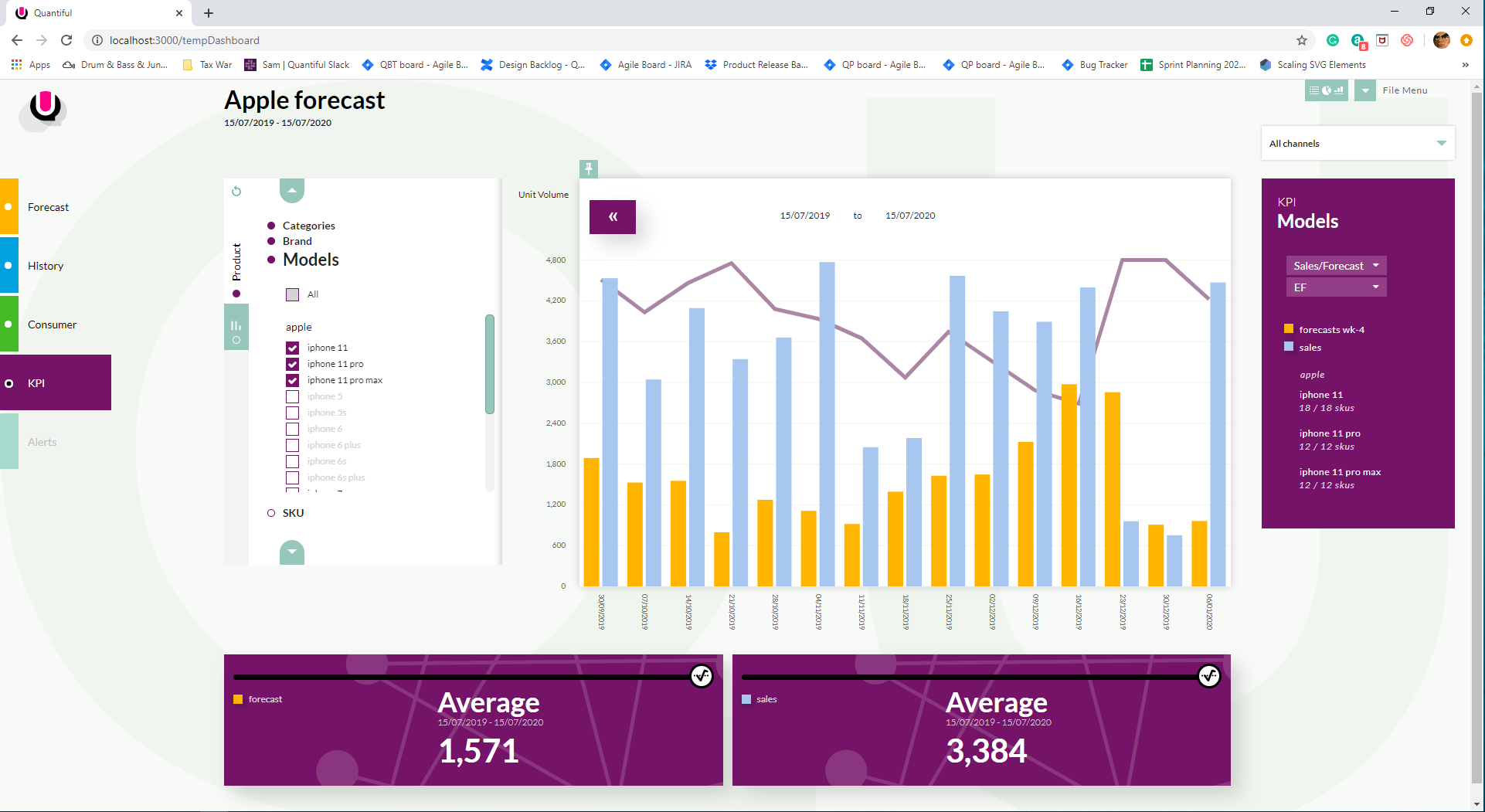Screen dimensions: 1485x812
Task: Click the checkmark icon on the sales Average card
Action: pos(1209,676)
